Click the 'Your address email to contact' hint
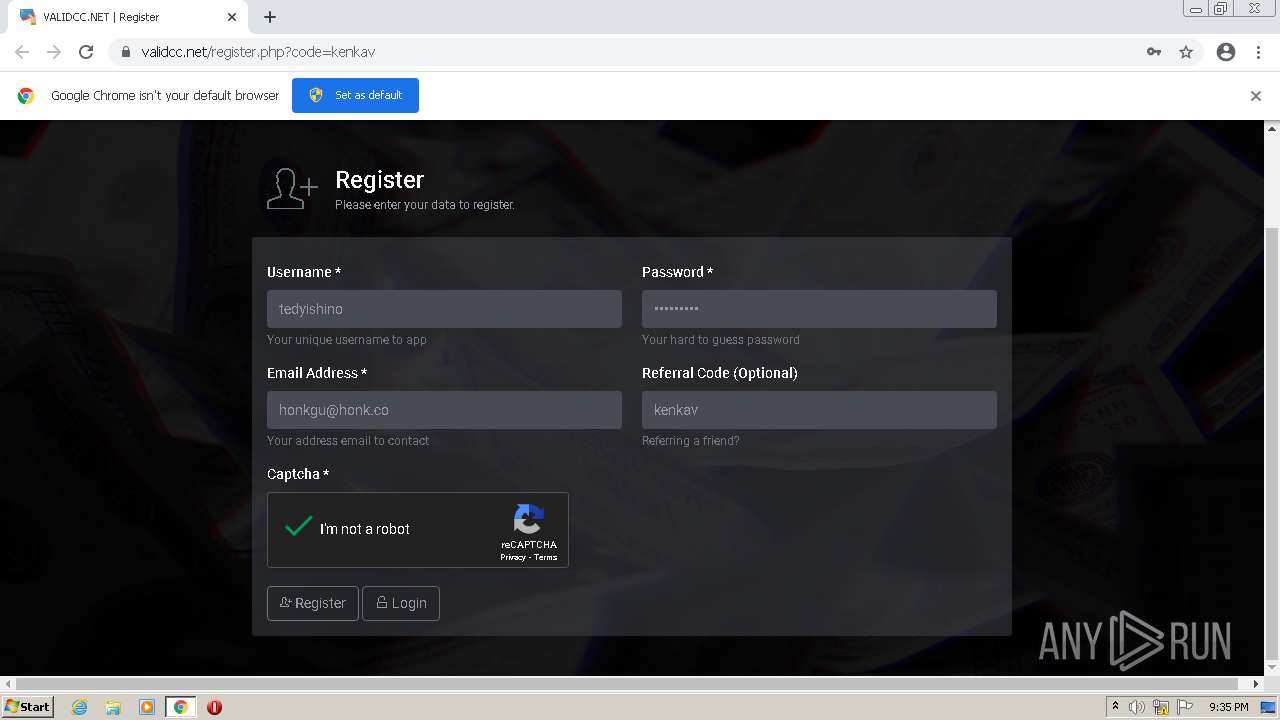This screenshot has height=720, width=1280. [348, 441]
